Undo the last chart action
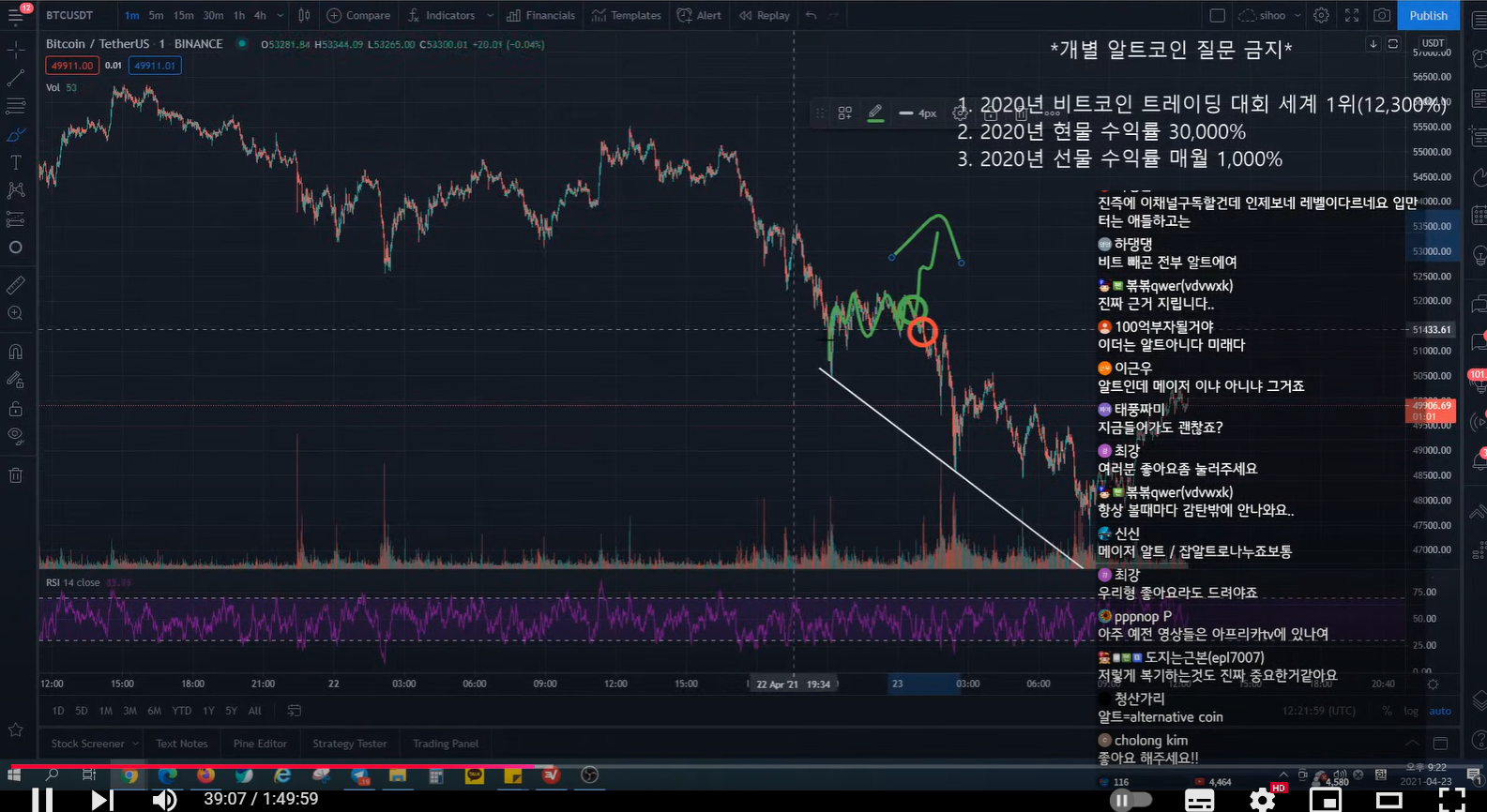Image resolution: width=1487 pixels, height=812 pixels. 812,16
